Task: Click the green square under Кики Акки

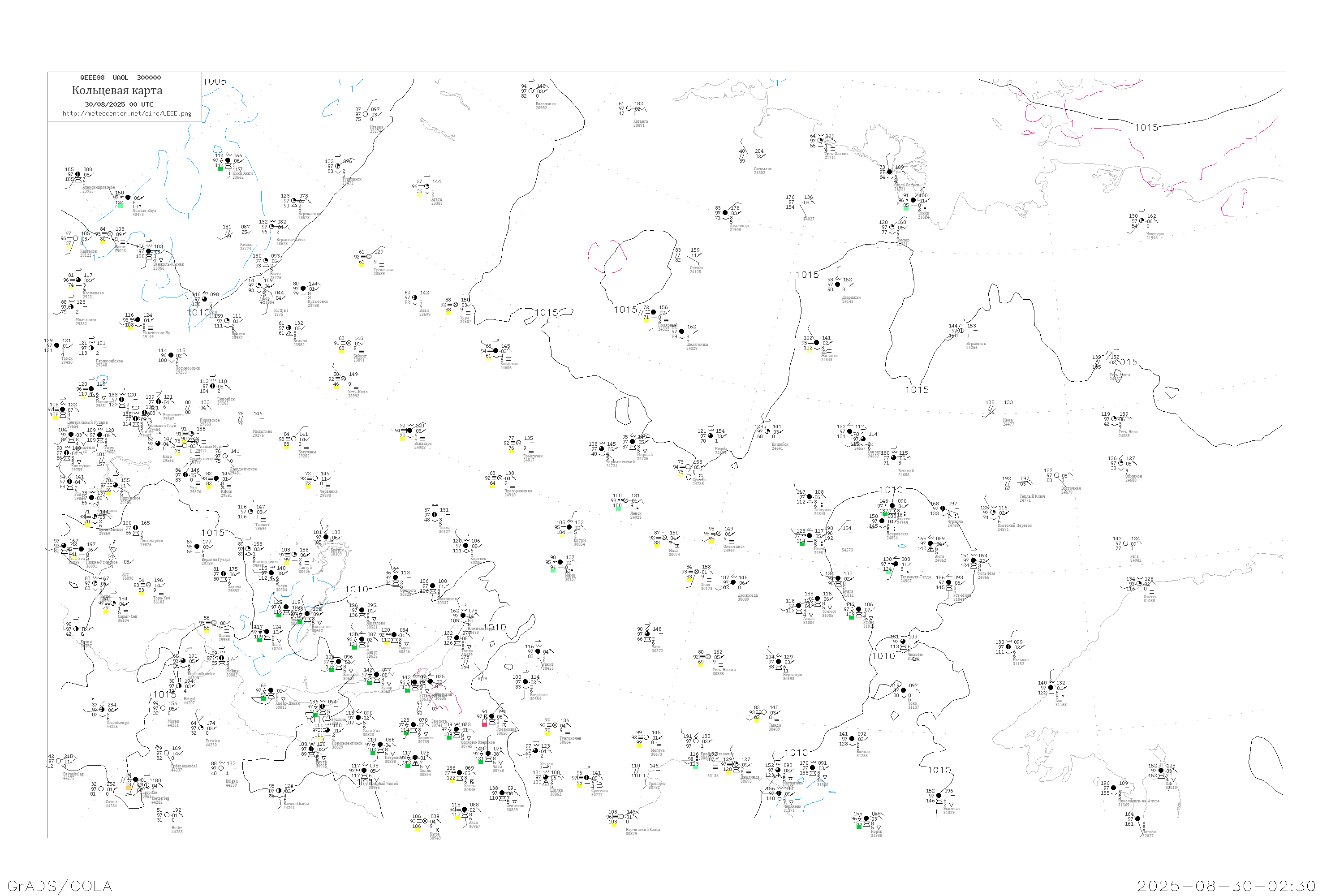Action: [220, 168]
